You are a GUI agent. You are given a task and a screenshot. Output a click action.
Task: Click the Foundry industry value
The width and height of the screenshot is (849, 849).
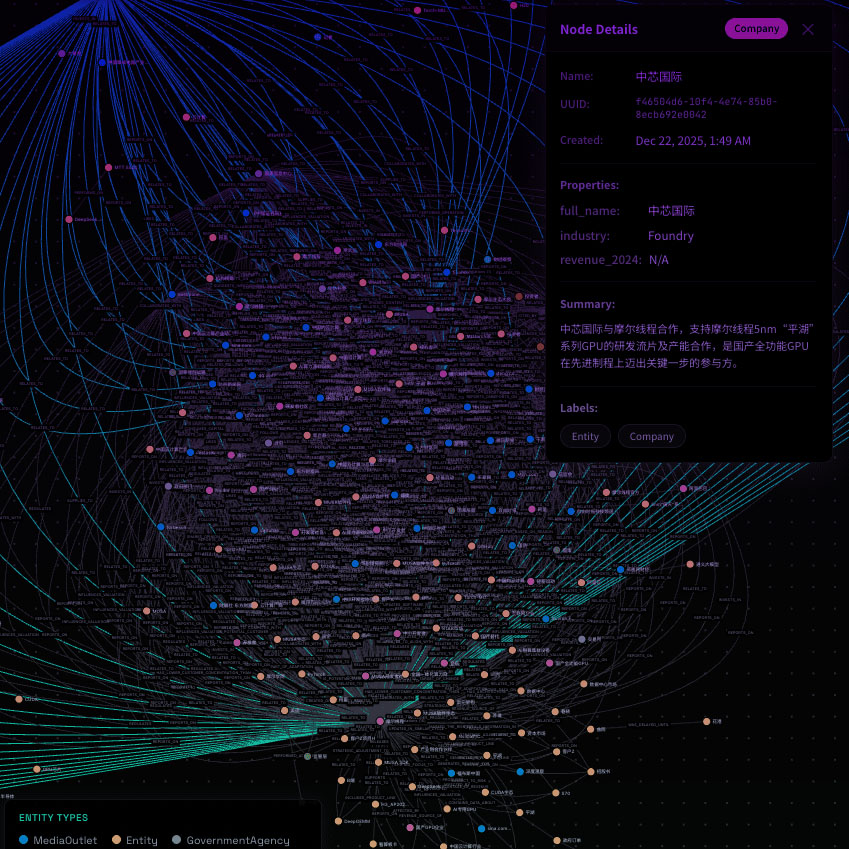pyautogui.click(x=670, y=236)
